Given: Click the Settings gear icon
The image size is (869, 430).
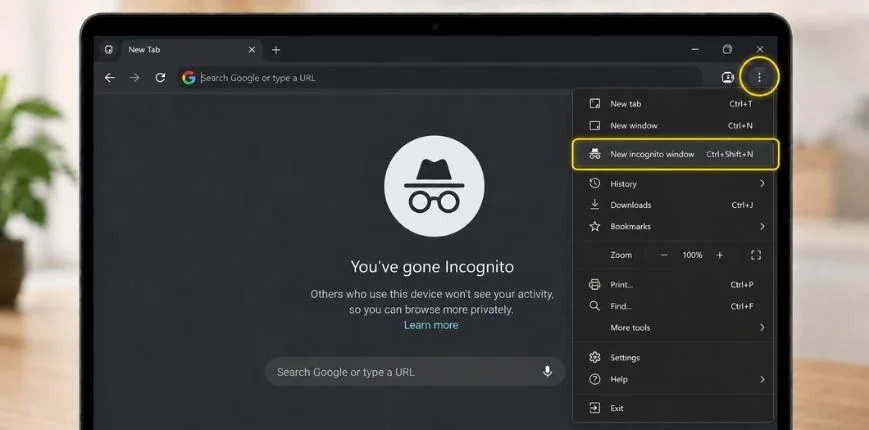Looking at the screenshot, I should [x=595, y=357].
